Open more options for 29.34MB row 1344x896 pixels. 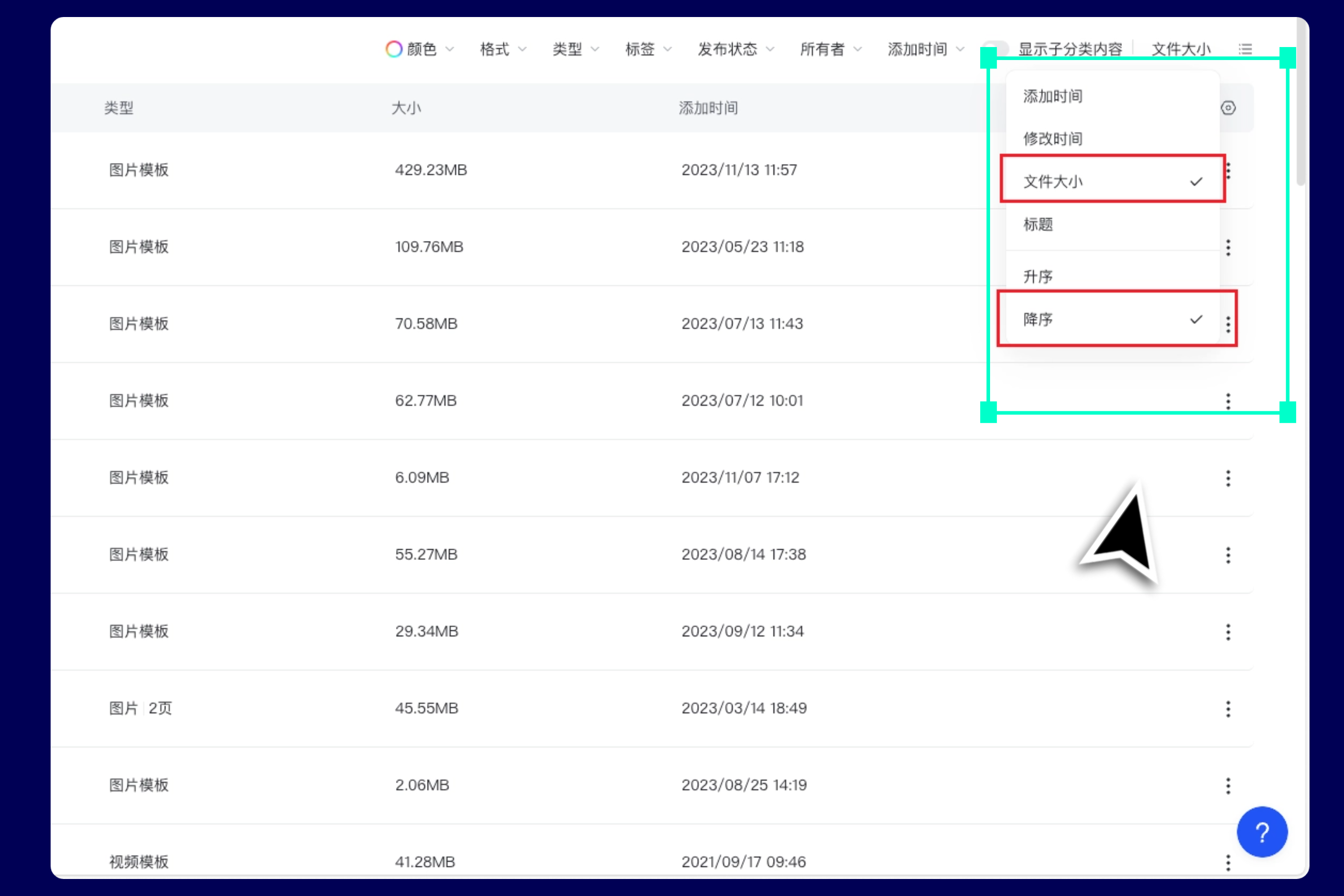click(x=1228, y=632)
